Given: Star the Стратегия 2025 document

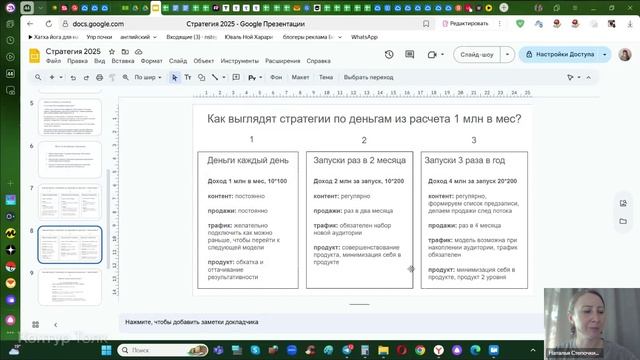Looking at the screenshot, I should click(112, 51).
